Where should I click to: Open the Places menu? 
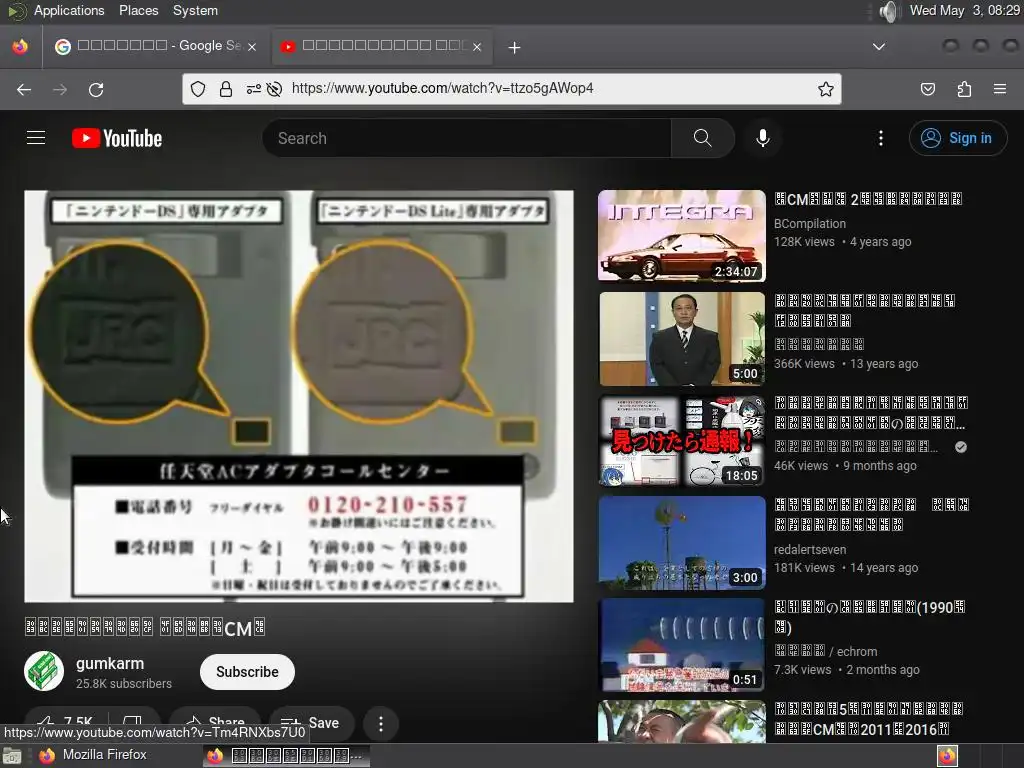point(138,10)
